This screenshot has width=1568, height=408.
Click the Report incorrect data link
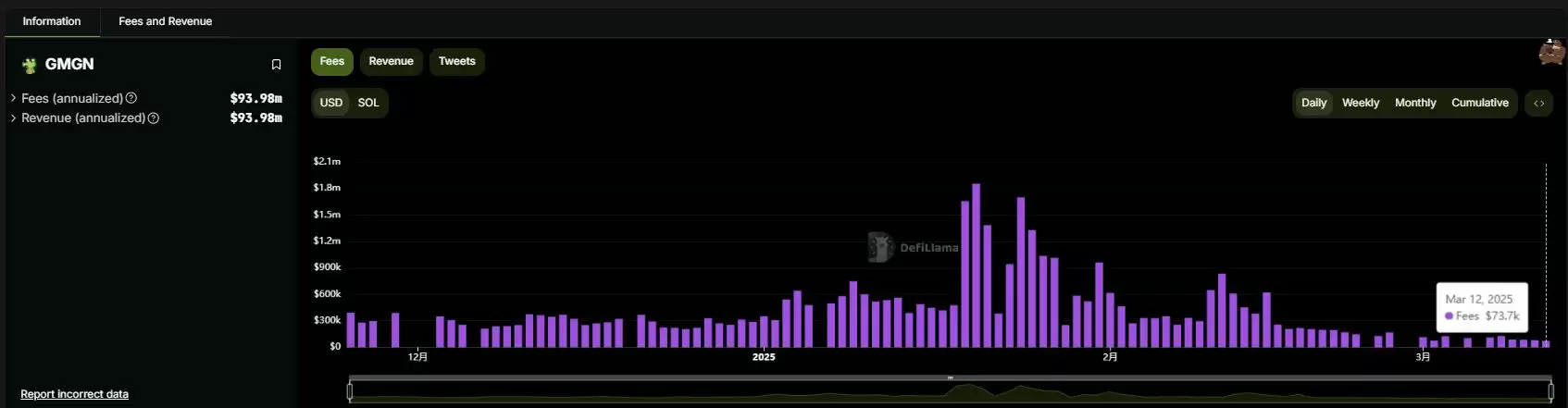click(x=74, y=394)
